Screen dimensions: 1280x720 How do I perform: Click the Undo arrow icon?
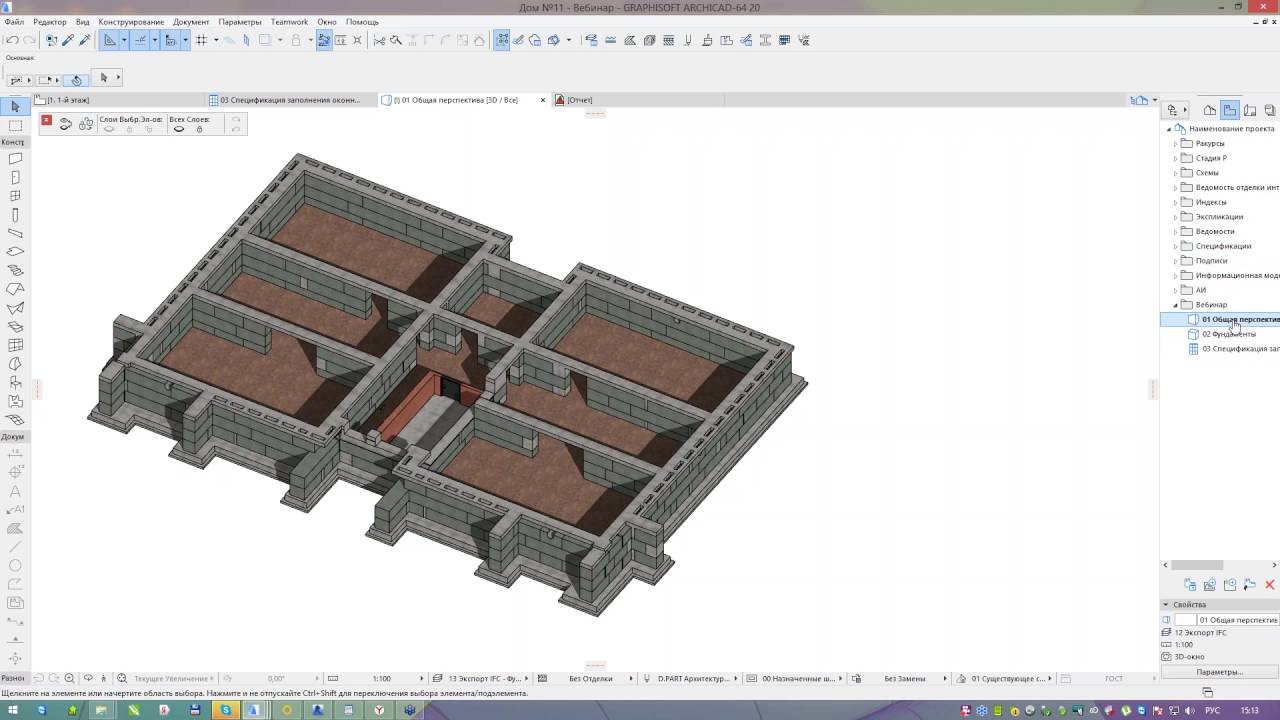tap(12, 40)
